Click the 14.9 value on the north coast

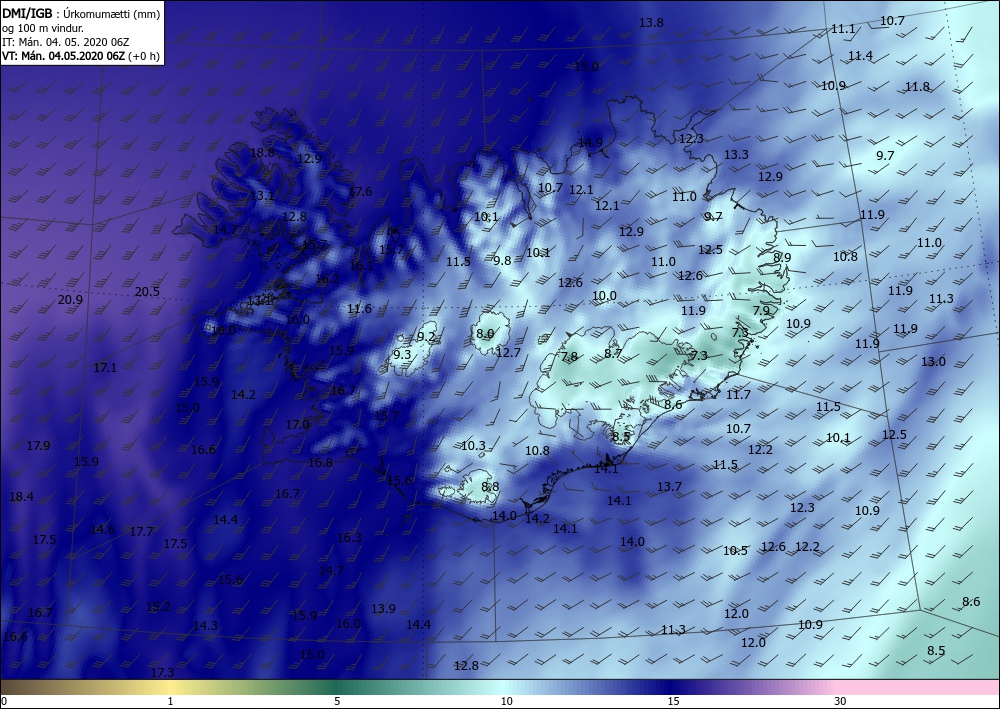[x=590, y=142]
